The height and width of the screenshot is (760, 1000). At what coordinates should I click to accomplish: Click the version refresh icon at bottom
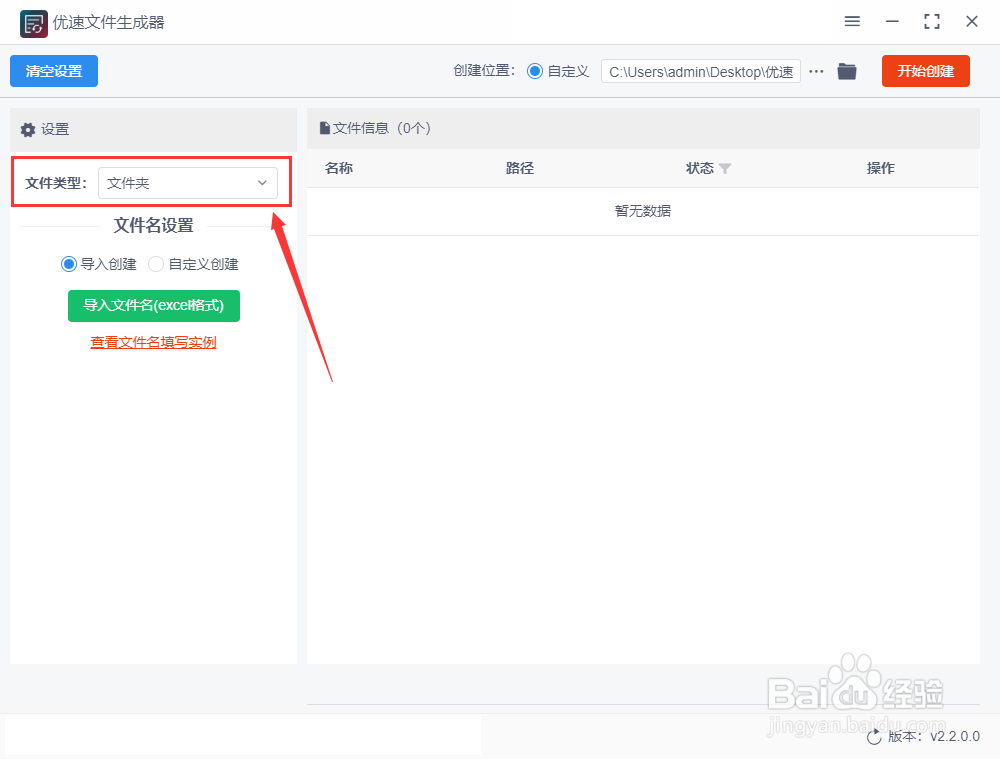pos(874,737)
